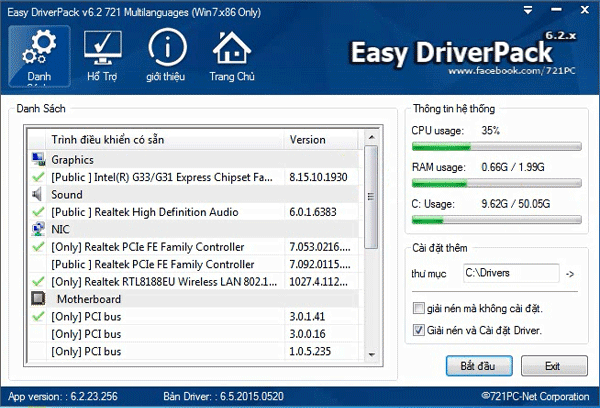Click the Graphics category monitor icon
Image resolution: width=600 pixels, height=408 pixels.
(38, 160)
